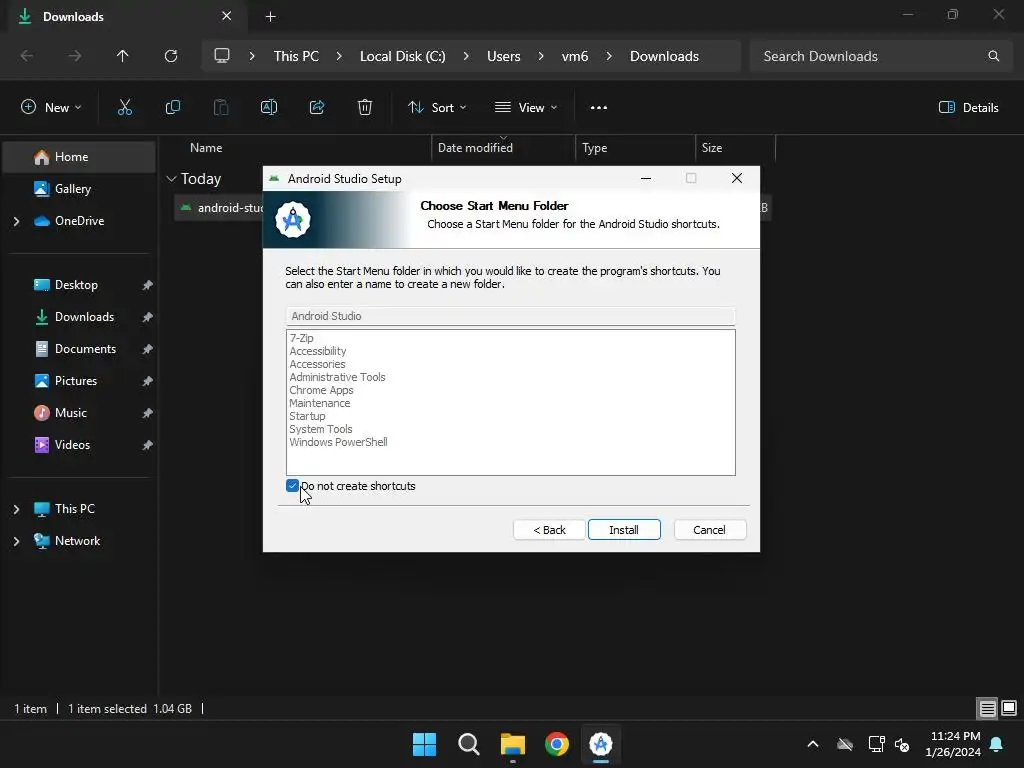
Task: Click vm6 in the address breadcrumb
Action: point(575,56)
